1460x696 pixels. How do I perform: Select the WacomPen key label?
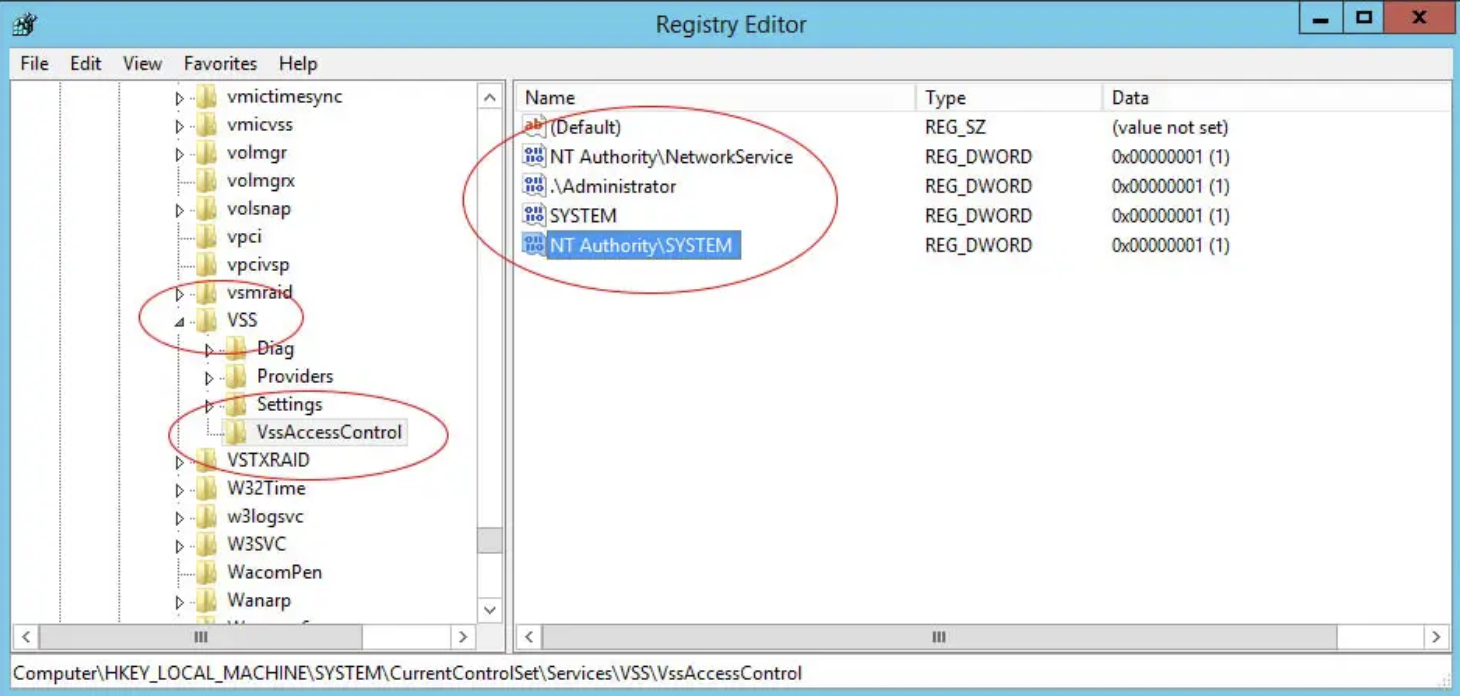click(x=274, y=572)
